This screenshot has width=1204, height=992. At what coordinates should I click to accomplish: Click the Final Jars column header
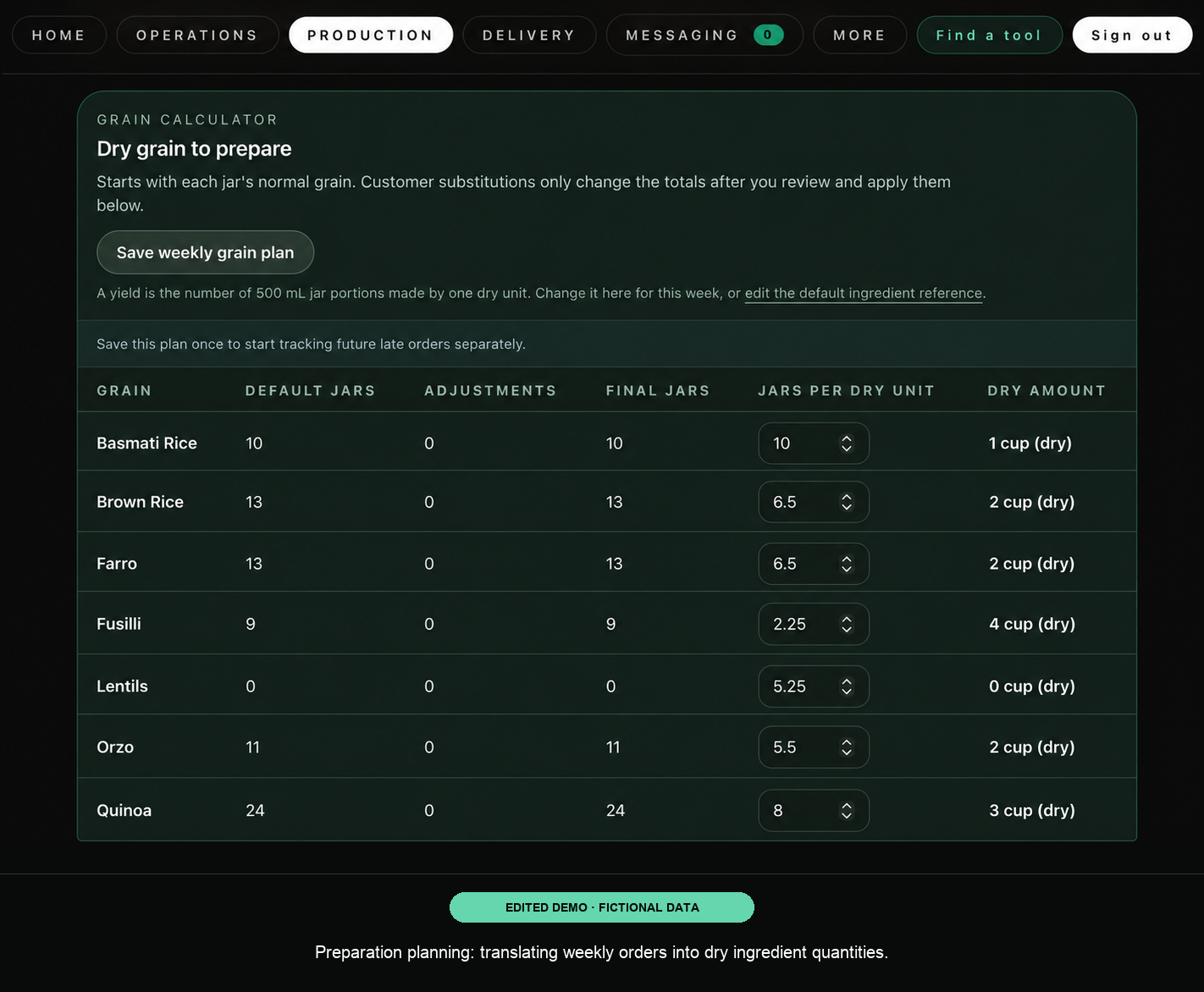658,391
